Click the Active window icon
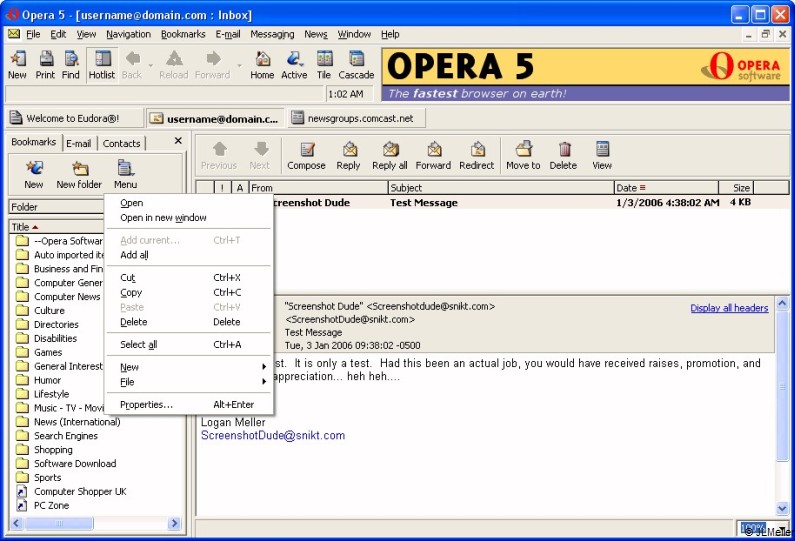Viewport: 795px width, 541px height. tap(294, 64)
